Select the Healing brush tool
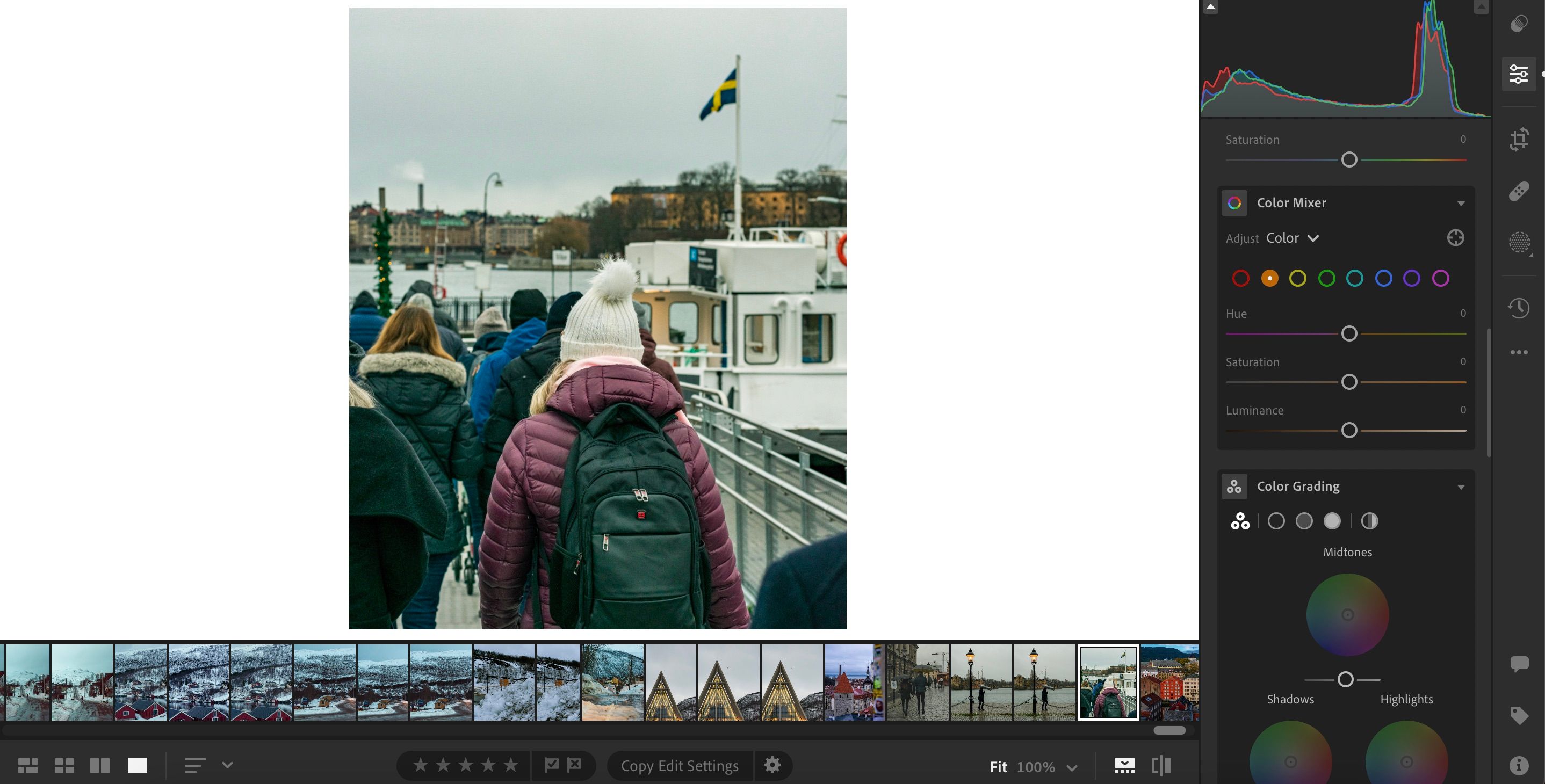This screenshot has height=784, width=1545. pyautogui.click(x=1519, y=191)
